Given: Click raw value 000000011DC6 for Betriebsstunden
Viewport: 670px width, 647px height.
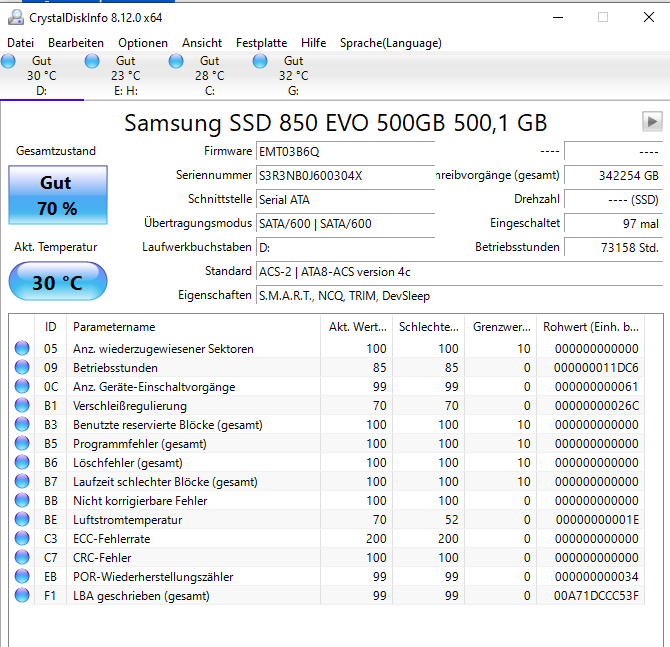Looking at the screenshot, I should point(596,368).
